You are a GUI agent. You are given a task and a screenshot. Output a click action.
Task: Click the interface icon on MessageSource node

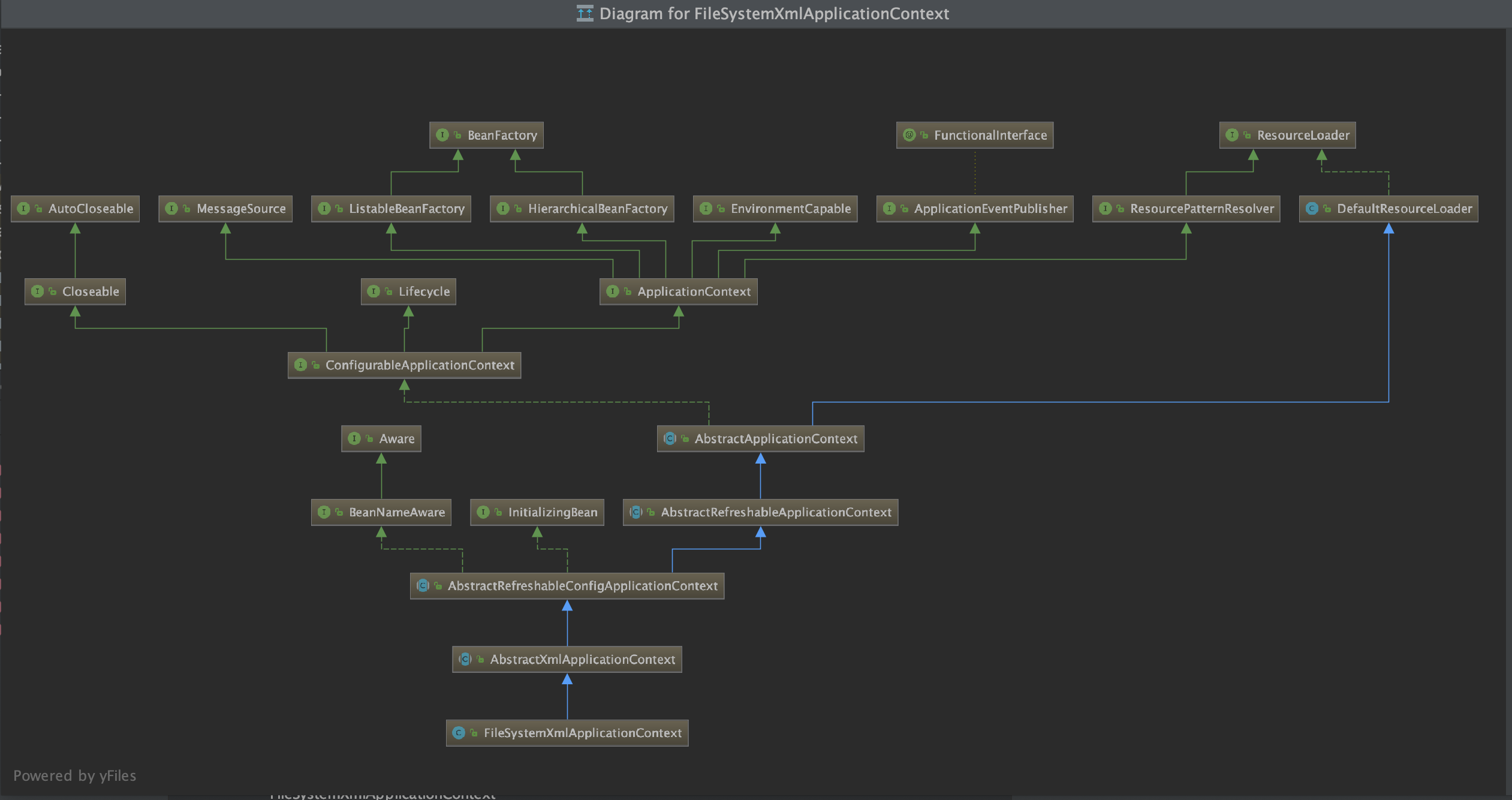pyautogui.click(x=171, y=208)
